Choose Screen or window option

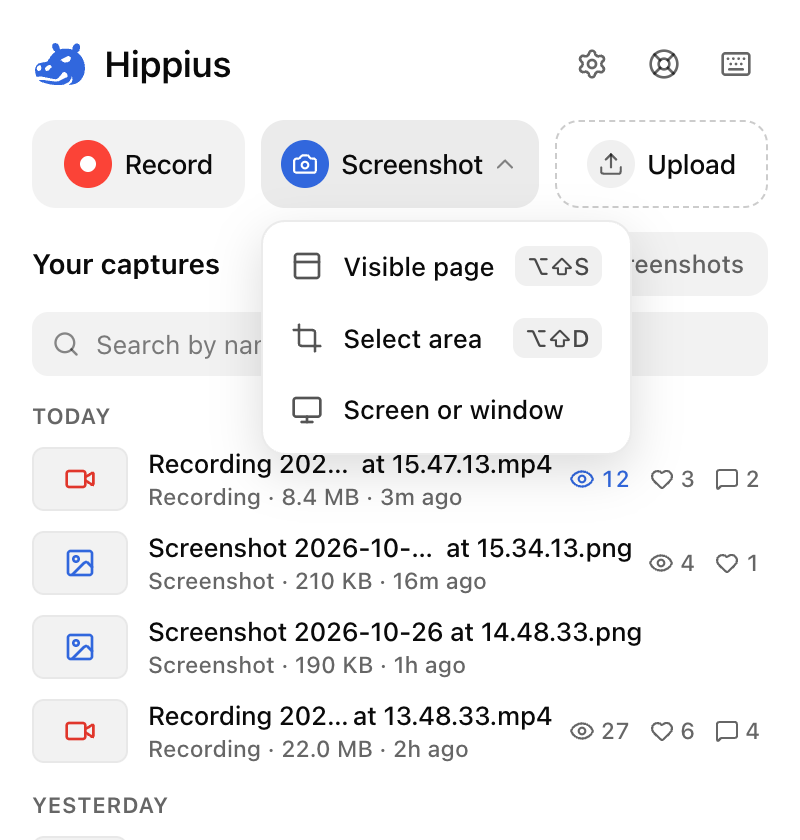pyautogui.click(x=446, y=410)
